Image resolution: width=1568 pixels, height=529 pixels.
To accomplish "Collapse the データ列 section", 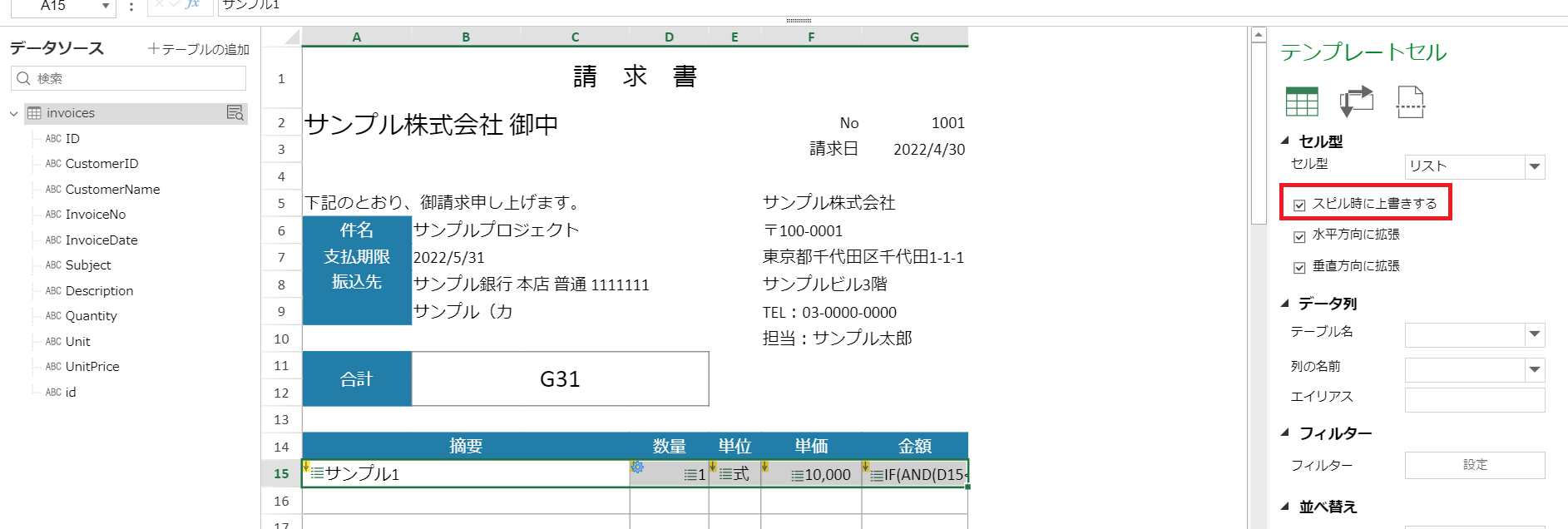I will tap(1285, 303).
